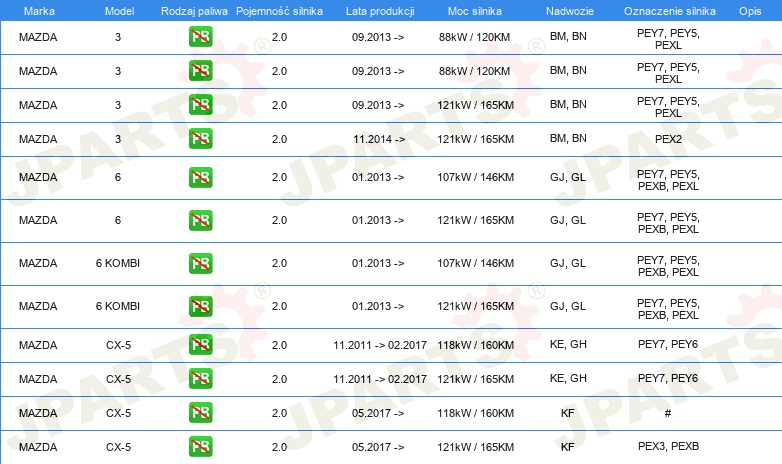Click fuel icon in CX-5 PEX3, PEXB row
This screenshot has width=782, height=464.
pyautogui.click(x=200, y=447)
